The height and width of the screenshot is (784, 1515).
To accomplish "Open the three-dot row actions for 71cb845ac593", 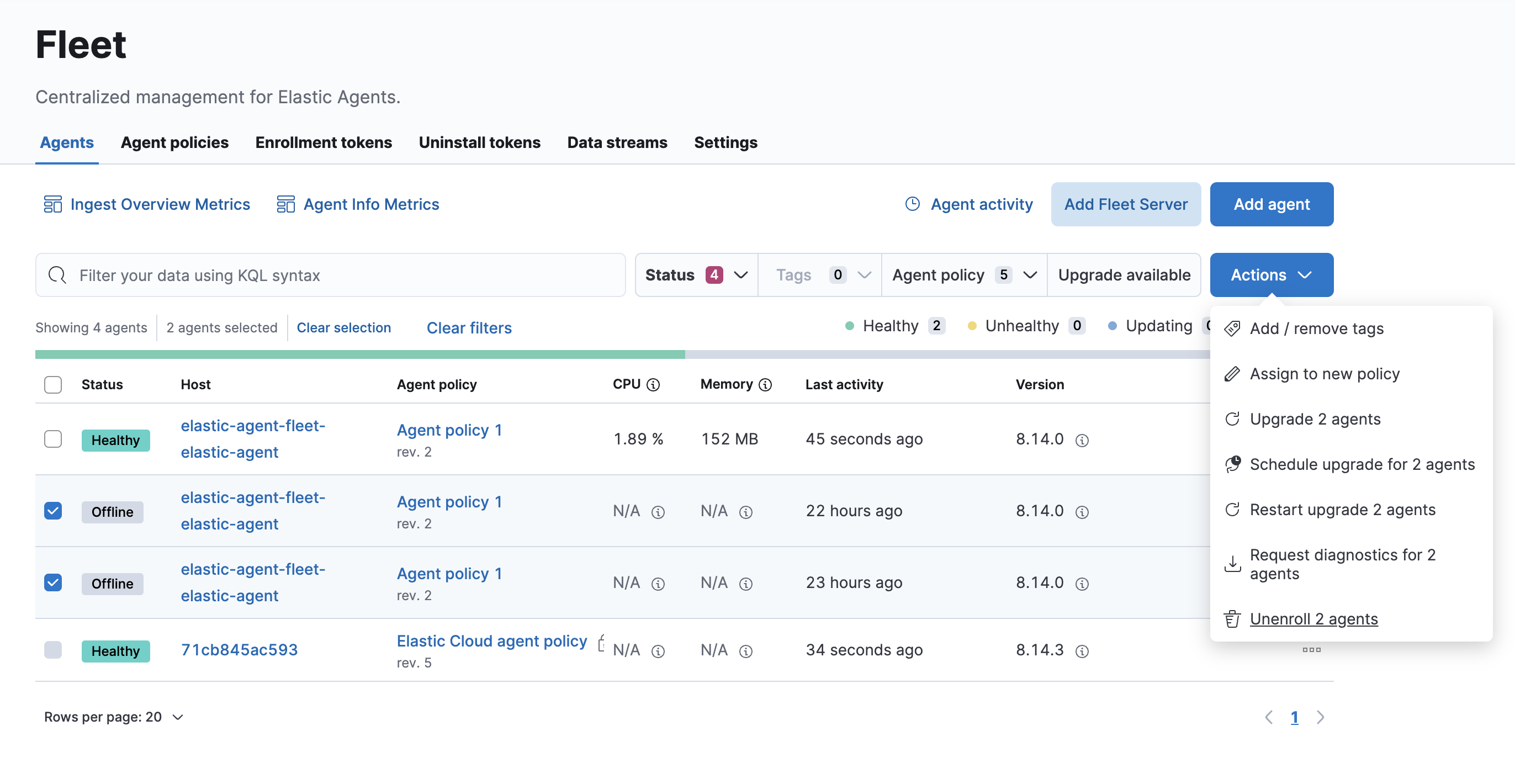I will (1311, 650).
